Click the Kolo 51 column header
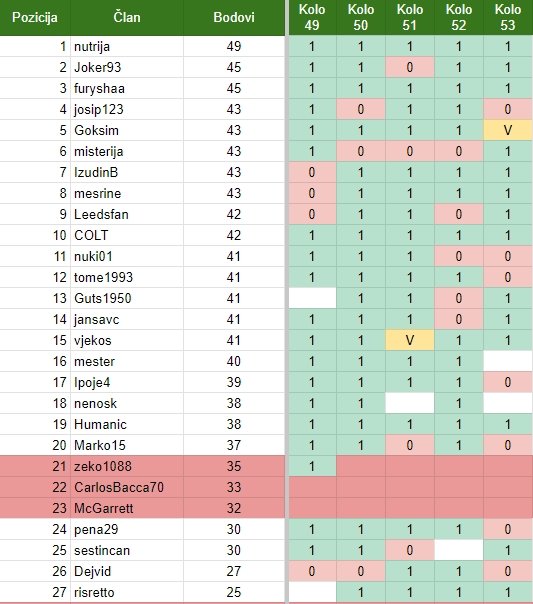Image resolution: width=533 pixels, height=604 pixels. 410,18
